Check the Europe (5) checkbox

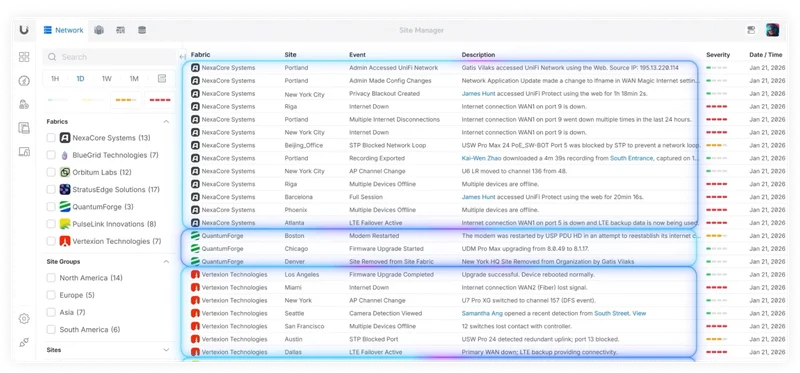51,295
